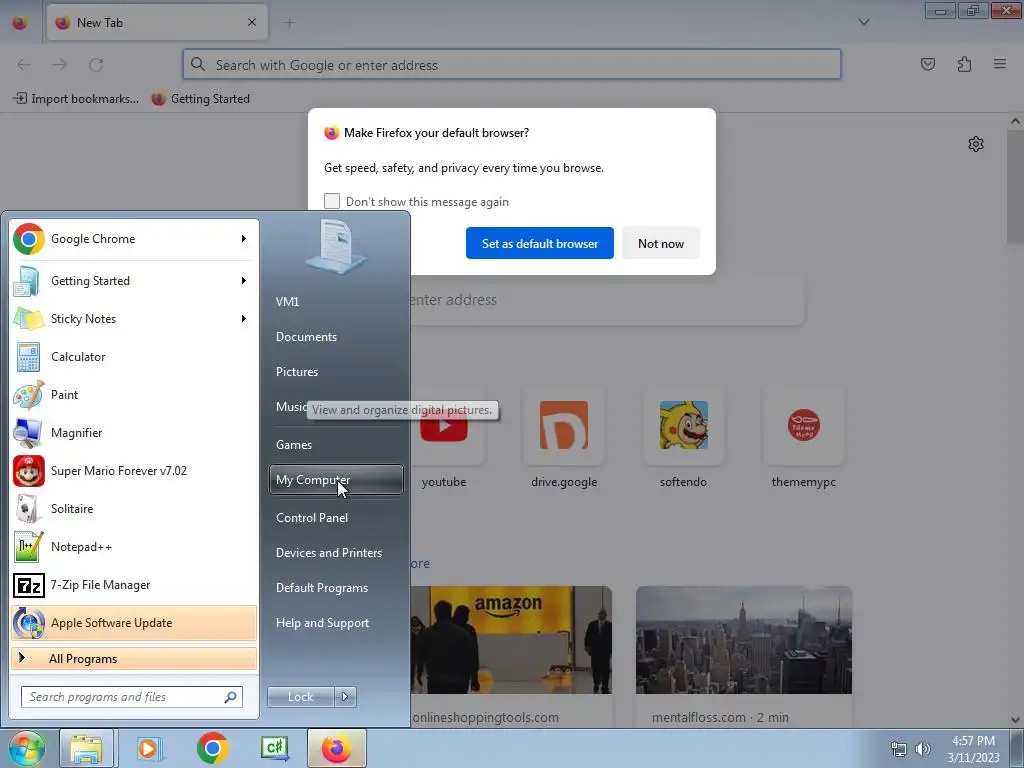Start the Magnifier program
Image resolution: width=1024 pixels, height=768 pixels.
coord(134,432)
